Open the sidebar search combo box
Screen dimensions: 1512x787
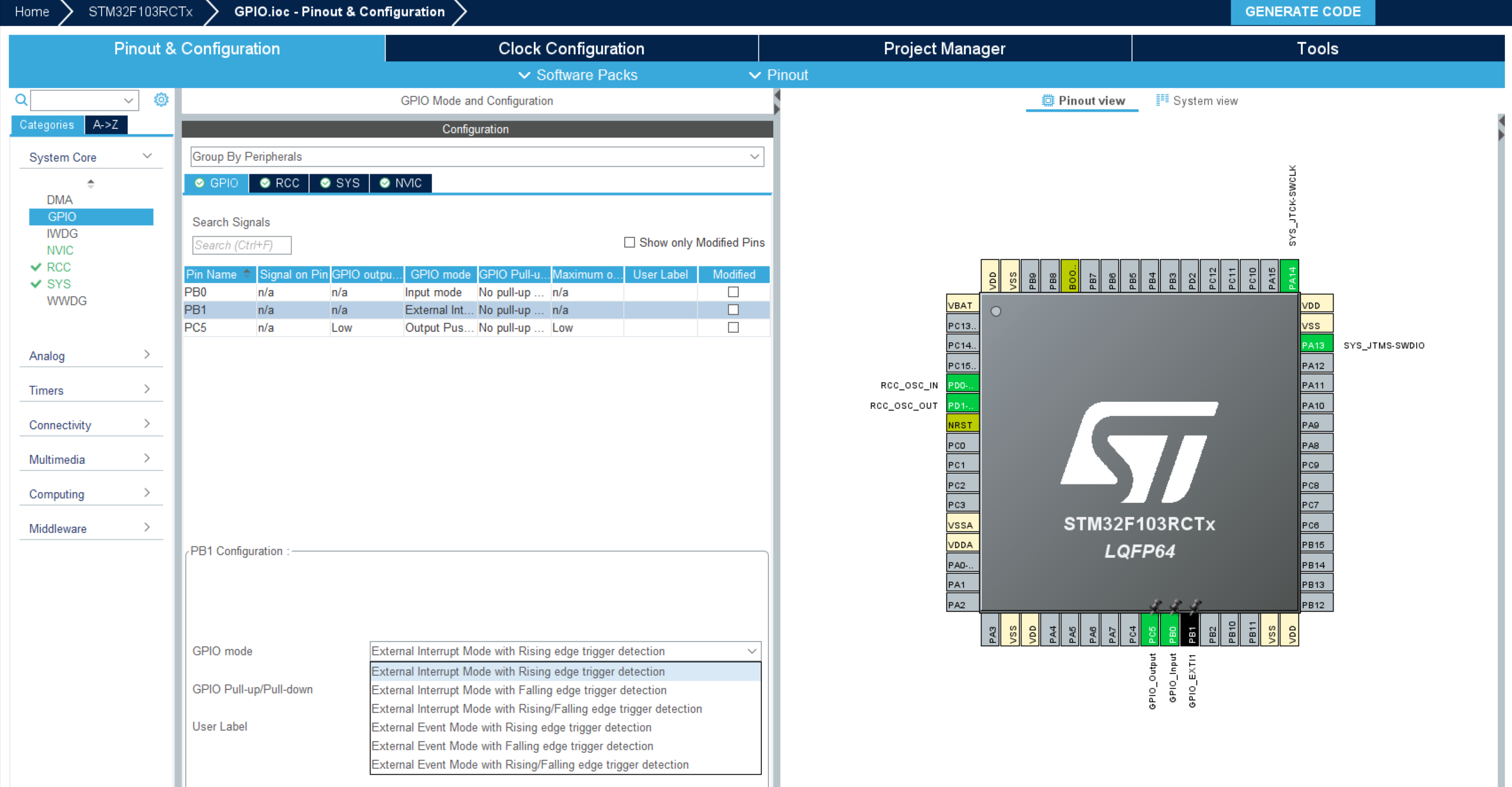tap(85, 100)
